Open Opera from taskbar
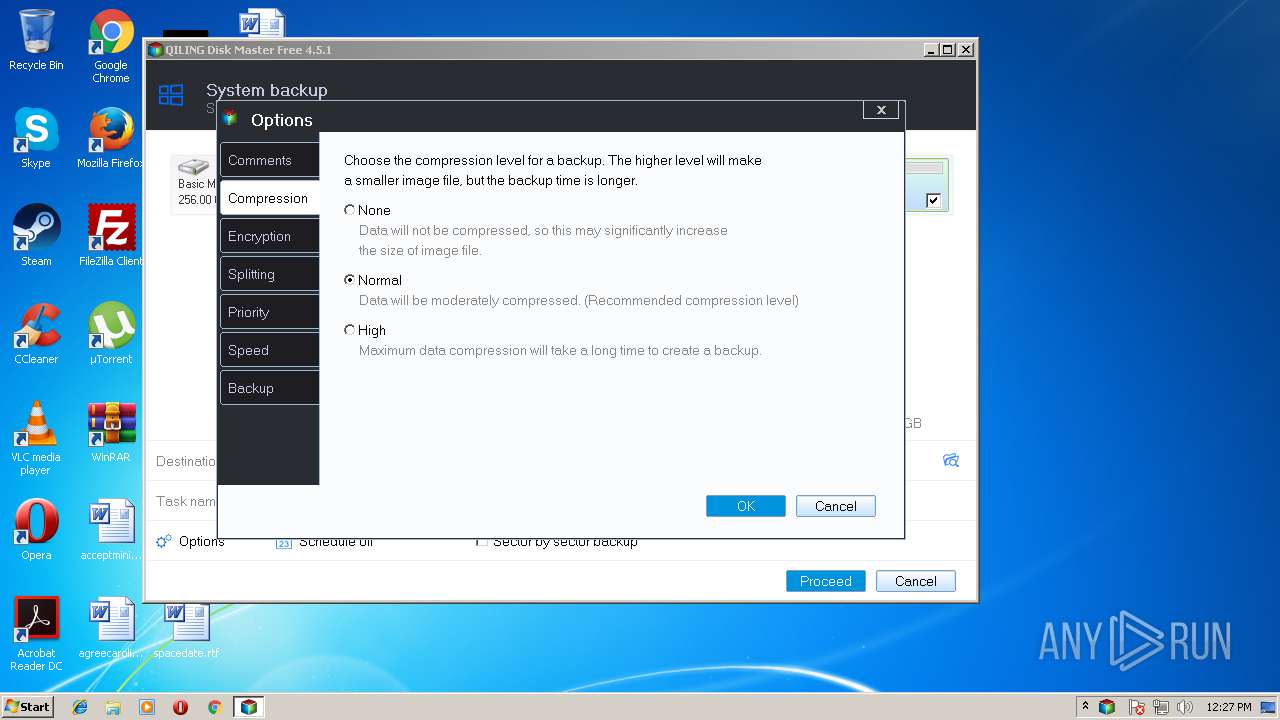This screenshot has width=1280, height=720. coord(180,707)
